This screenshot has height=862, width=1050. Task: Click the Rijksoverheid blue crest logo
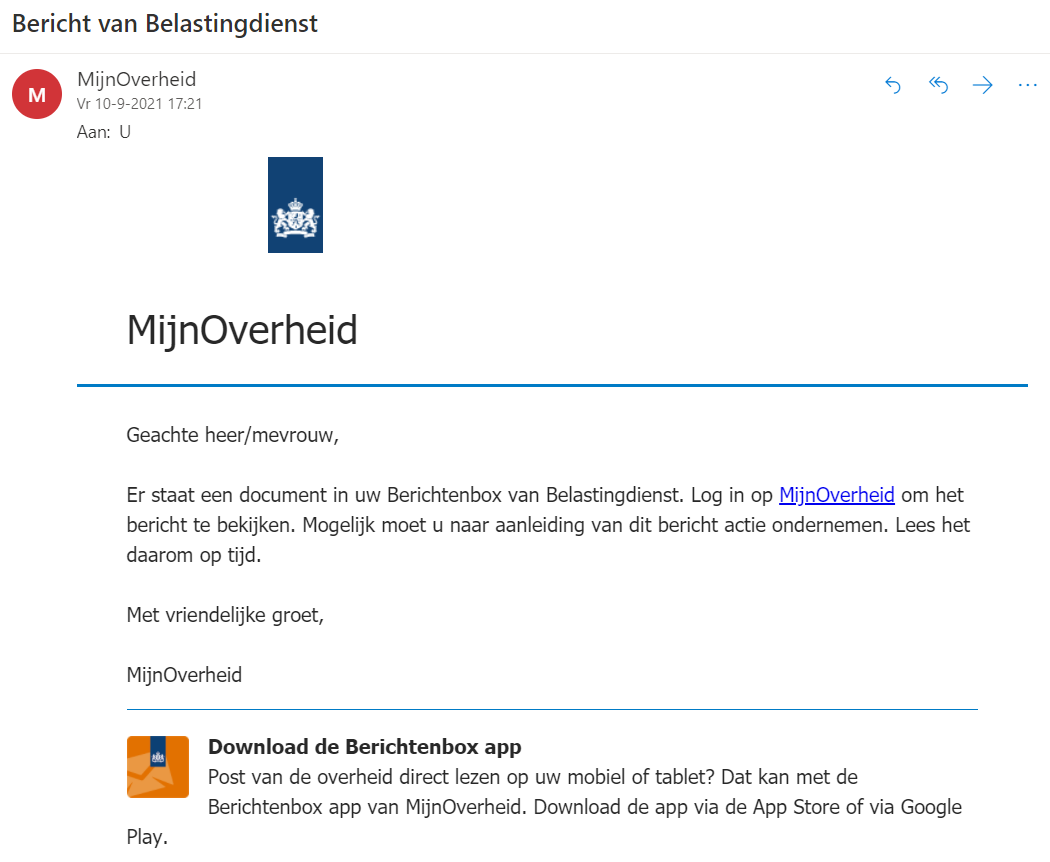point(295,205)
